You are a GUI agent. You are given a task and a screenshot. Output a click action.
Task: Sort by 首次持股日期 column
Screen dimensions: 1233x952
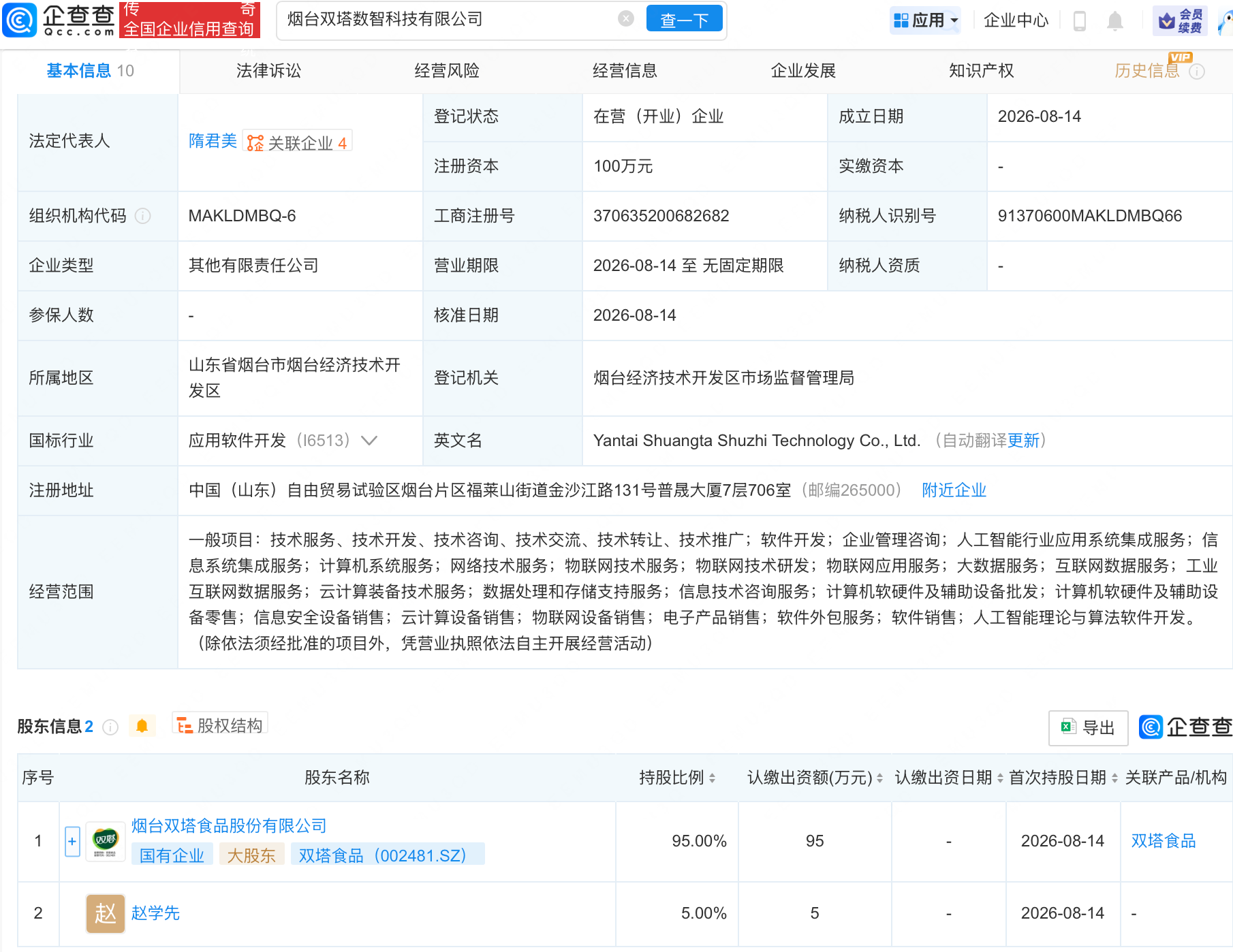click(x=1114, y=778)
